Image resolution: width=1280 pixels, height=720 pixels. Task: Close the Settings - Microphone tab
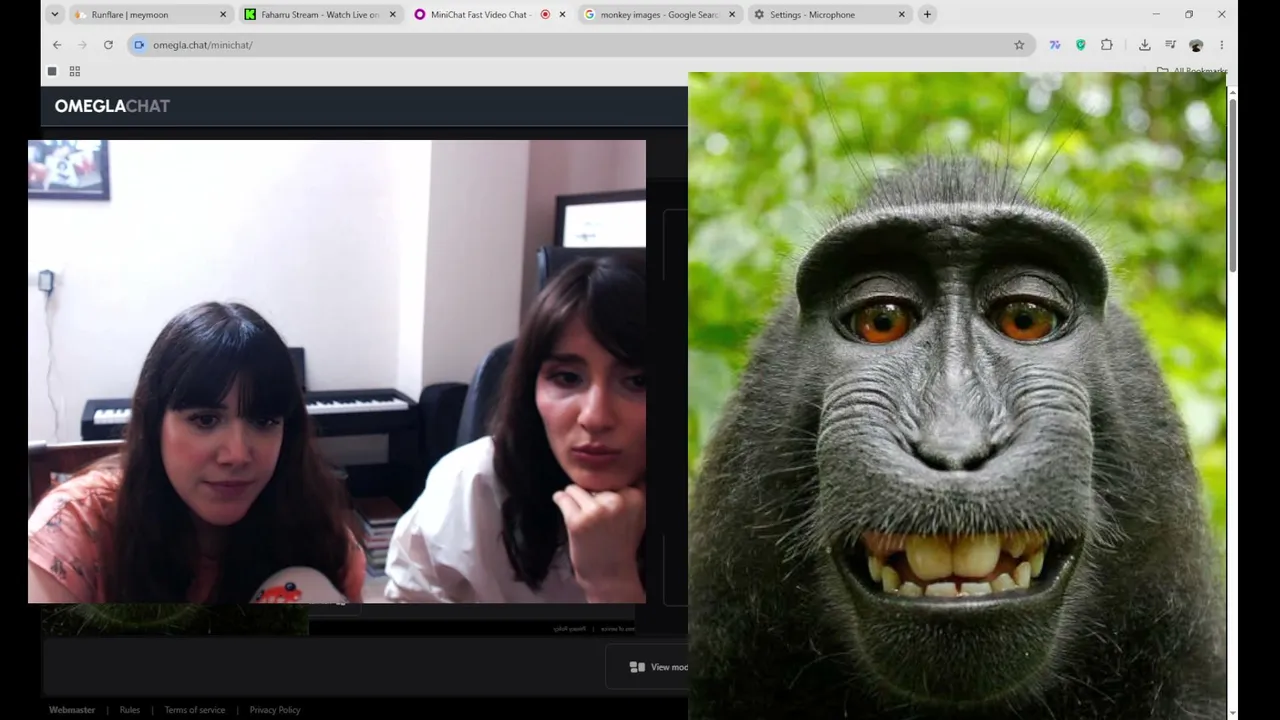[901, 14]
